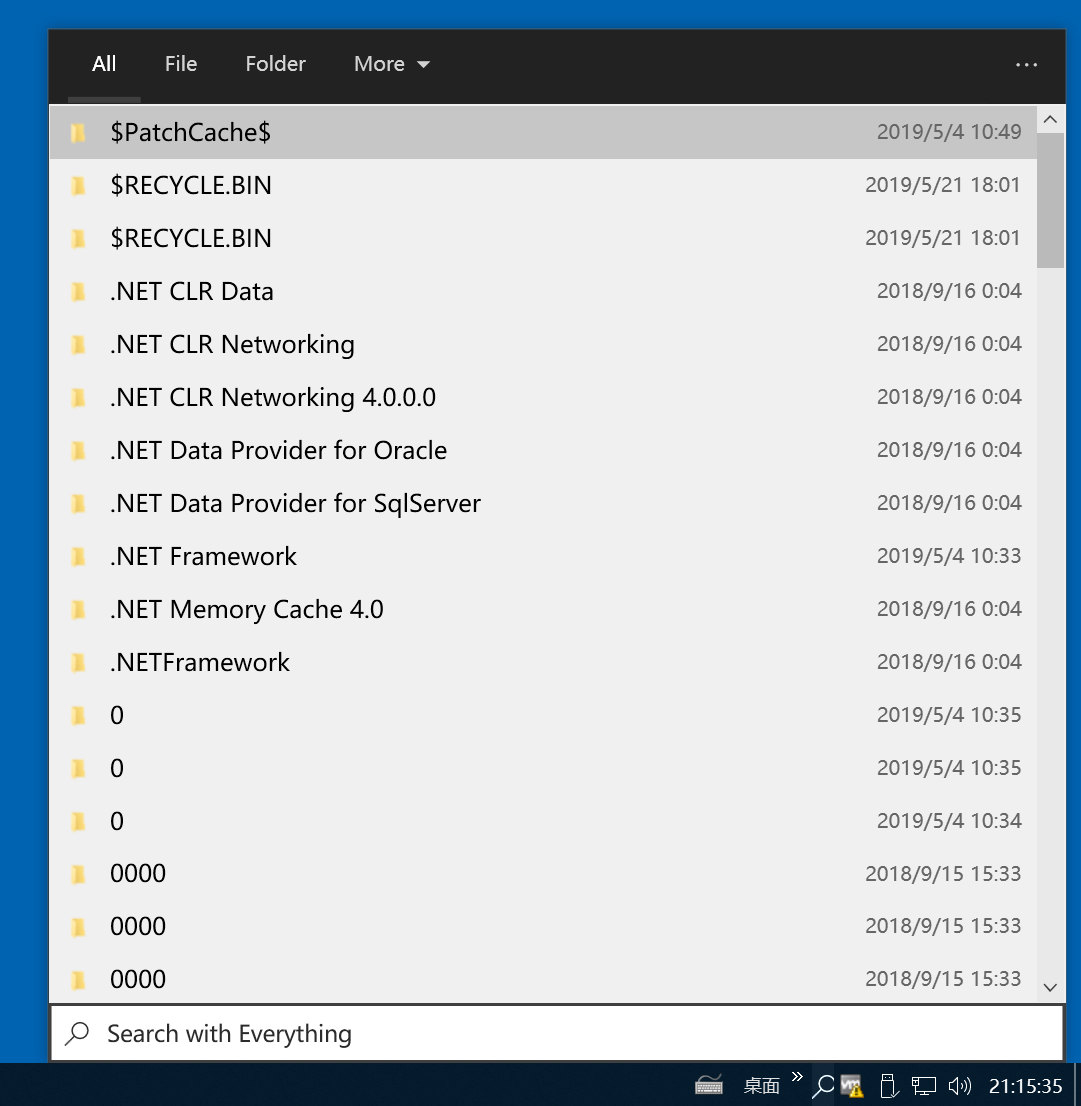Screen dimensions: 1081x1106
Task: Click the safely remove USB hardware icon
Action: click(886, 1086)
